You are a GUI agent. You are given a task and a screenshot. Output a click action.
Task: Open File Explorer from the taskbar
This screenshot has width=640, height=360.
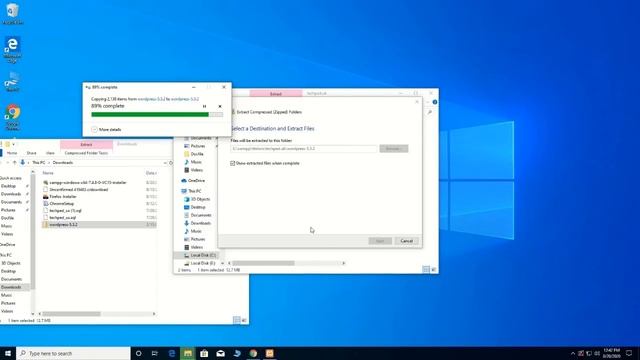[188, 353]
